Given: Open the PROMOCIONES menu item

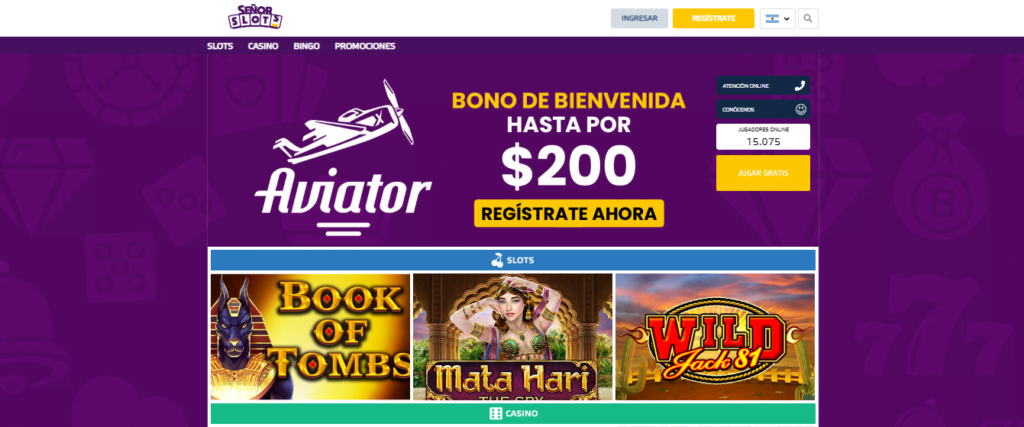Looking at the screenshot, I should tap(365, 46).
